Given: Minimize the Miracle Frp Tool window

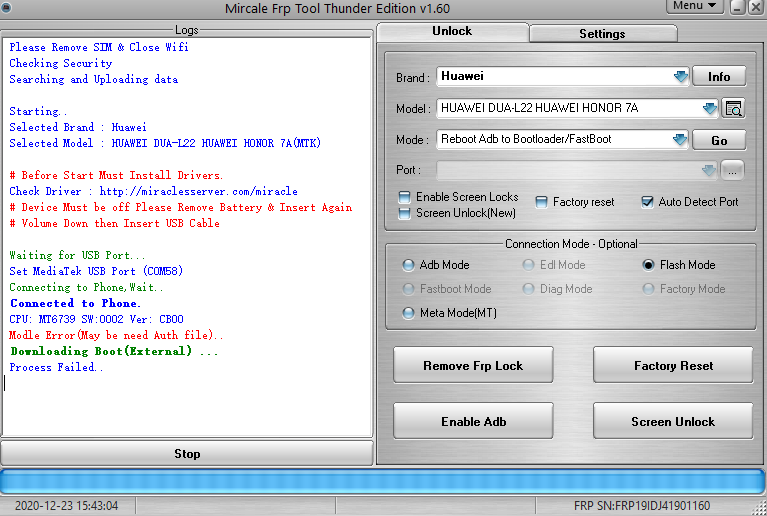Looking at the screenshot, I should 738,7.
